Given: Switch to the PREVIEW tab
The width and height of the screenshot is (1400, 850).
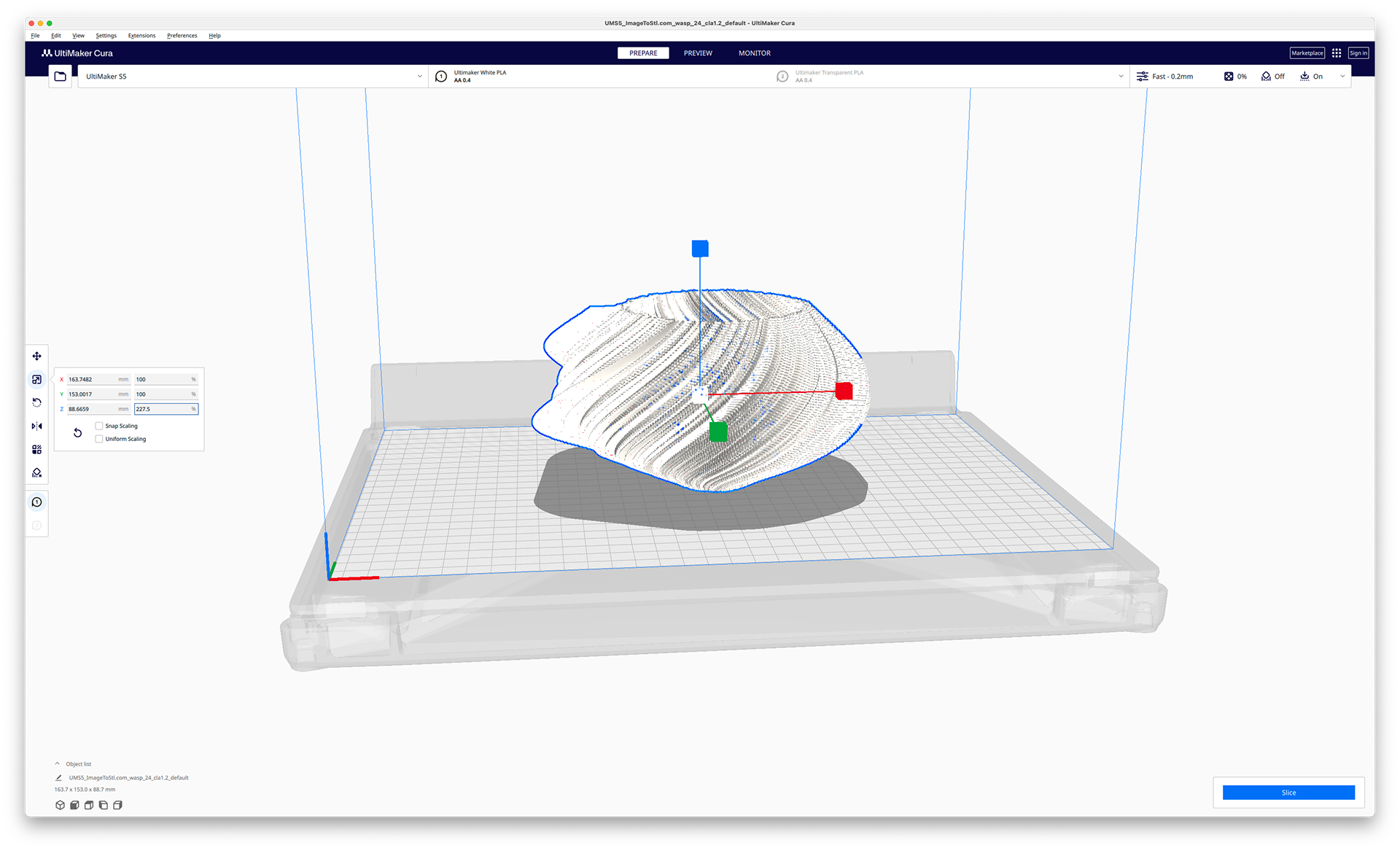Looking at the screenshot, I should pos(698,53).
